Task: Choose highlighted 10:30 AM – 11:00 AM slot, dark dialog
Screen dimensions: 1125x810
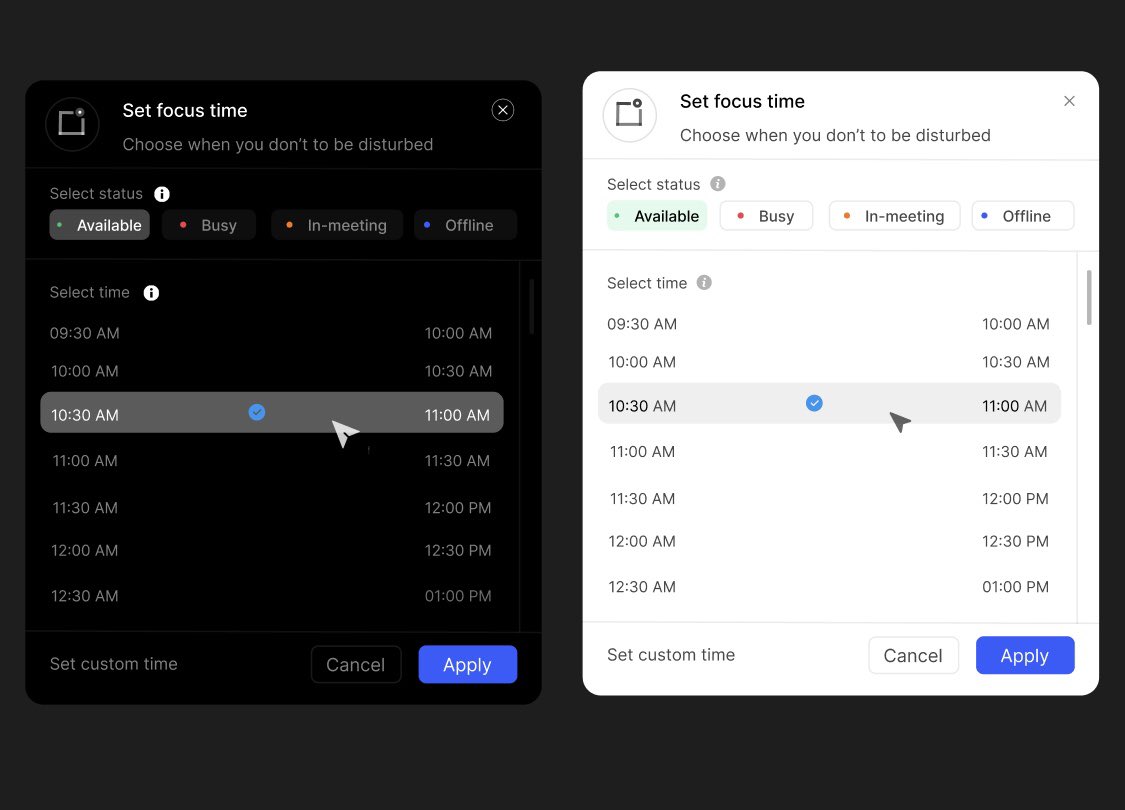Action: (271, 412)
